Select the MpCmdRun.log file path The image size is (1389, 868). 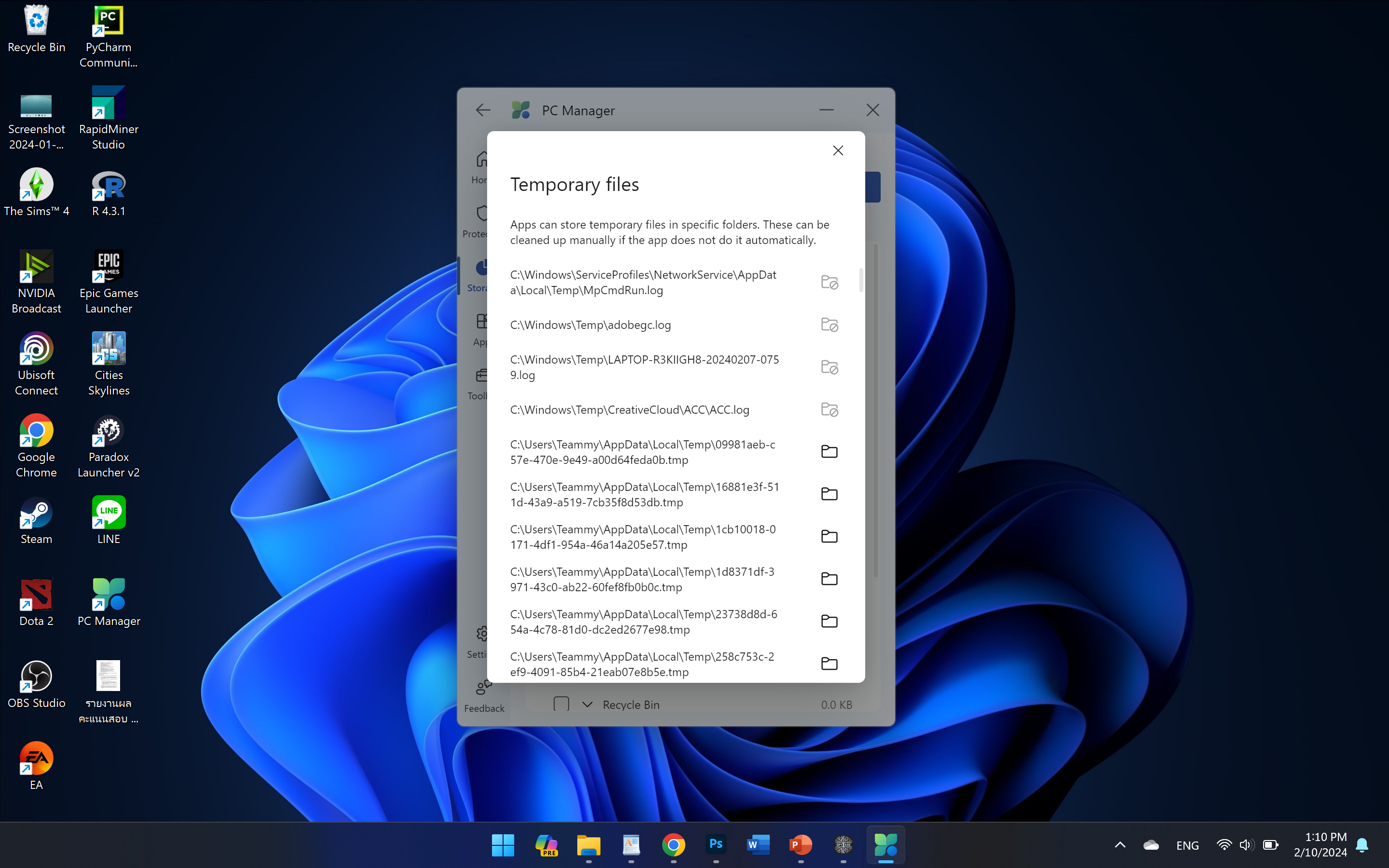pyautogui.click(x=643, y=283)
